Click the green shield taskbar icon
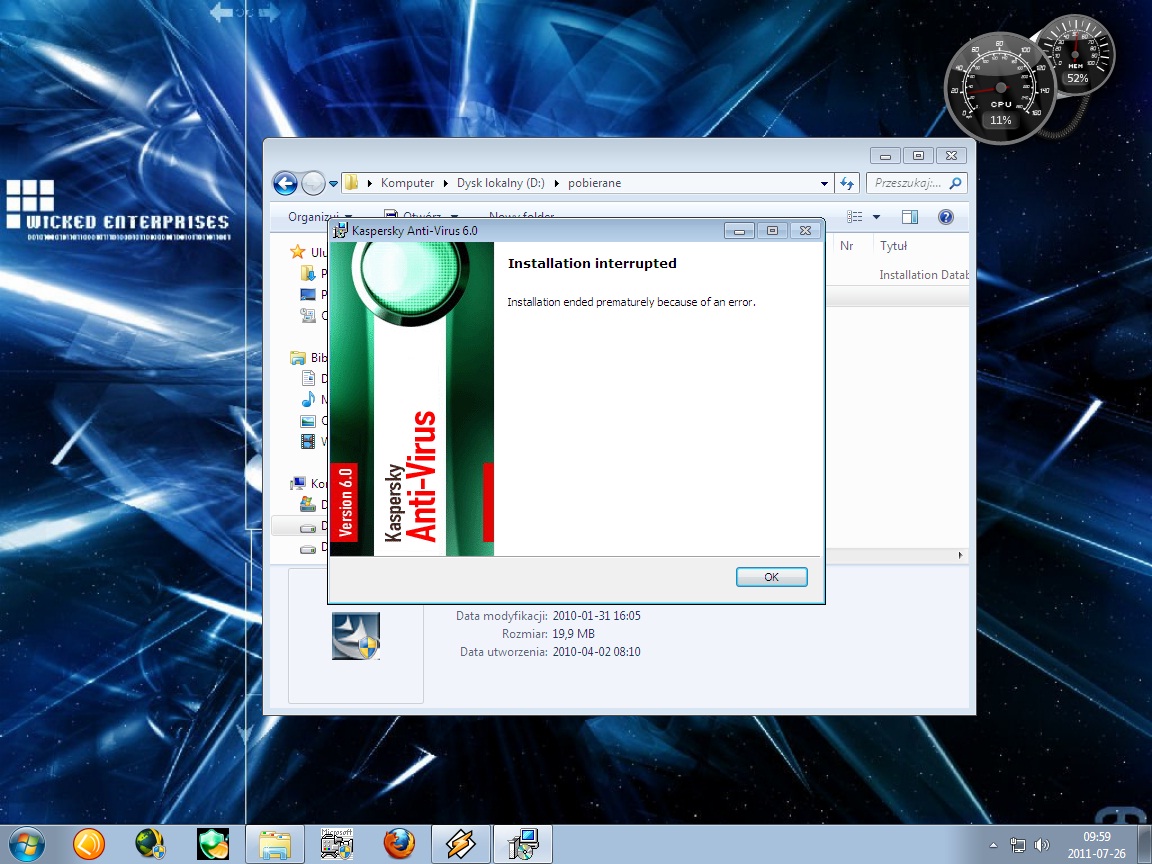Screen dimensions: 1152x864 (213, 844)
